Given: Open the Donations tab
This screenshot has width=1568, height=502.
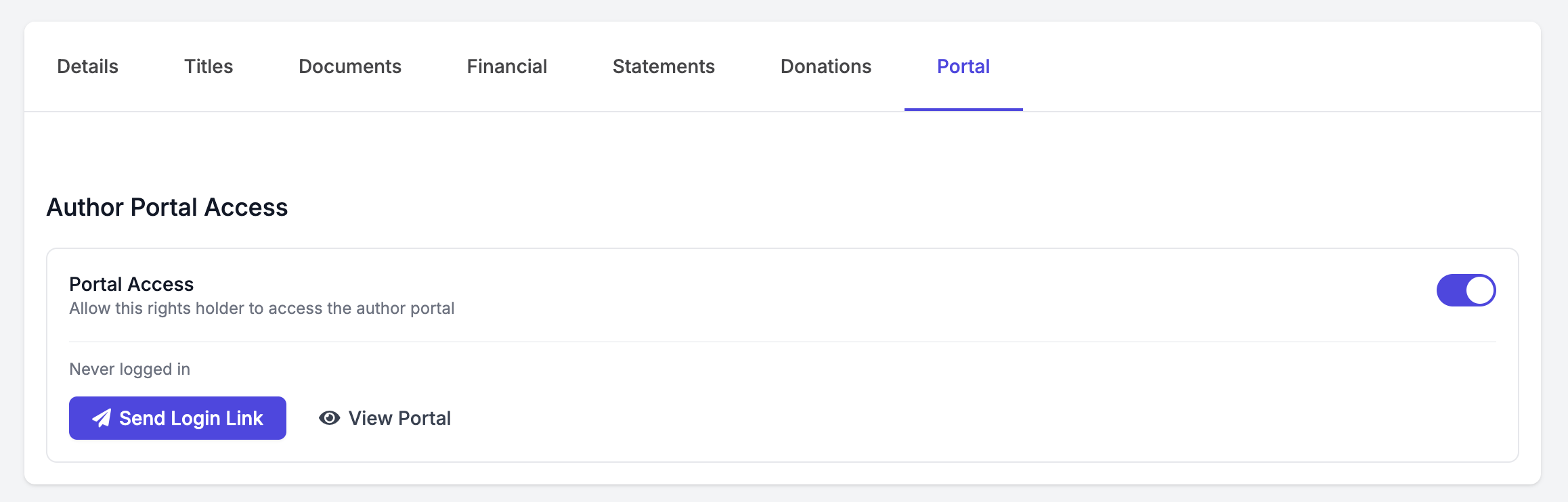Looking at the screenshot, I should (825, 66).
